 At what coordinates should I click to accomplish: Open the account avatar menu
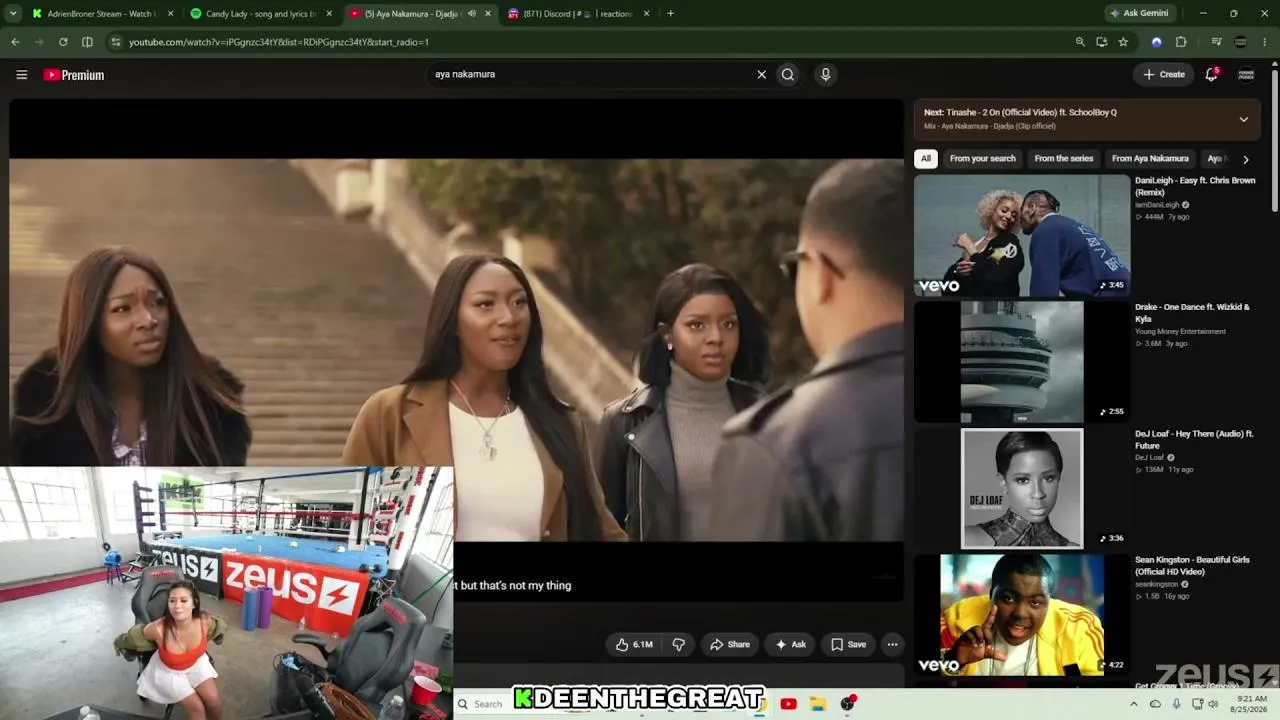point(1246,74)
